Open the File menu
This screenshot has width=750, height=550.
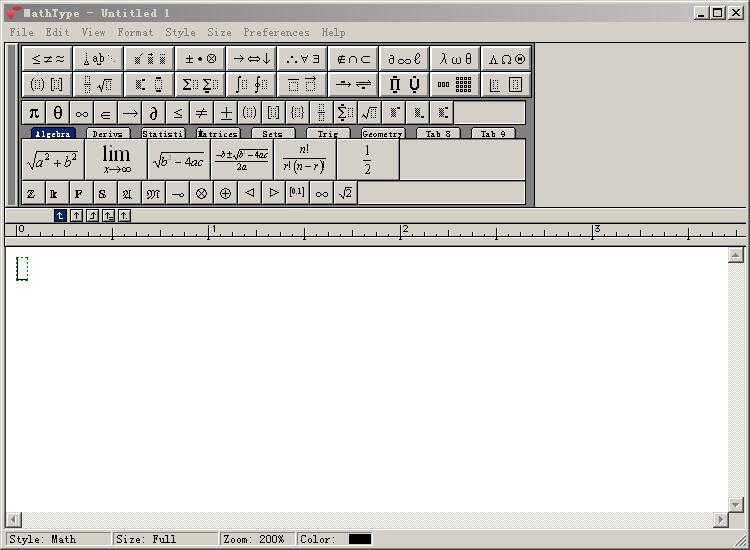pos(22,33)
